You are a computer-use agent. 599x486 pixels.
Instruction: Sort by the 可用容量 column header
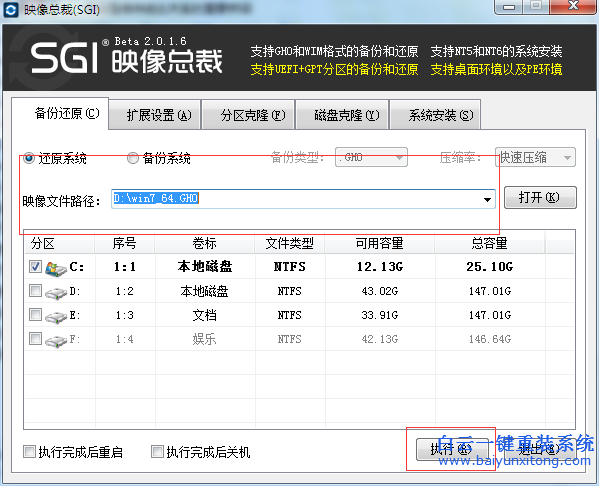pyautogui.click(x=379, y=243)
